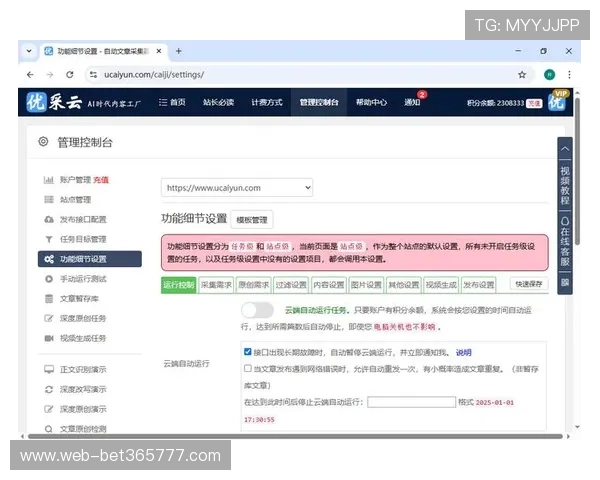The width and height of the screenshot is (600, 480).
Task: Click the red 充值 link in sidebar
Action: [101, 180]
